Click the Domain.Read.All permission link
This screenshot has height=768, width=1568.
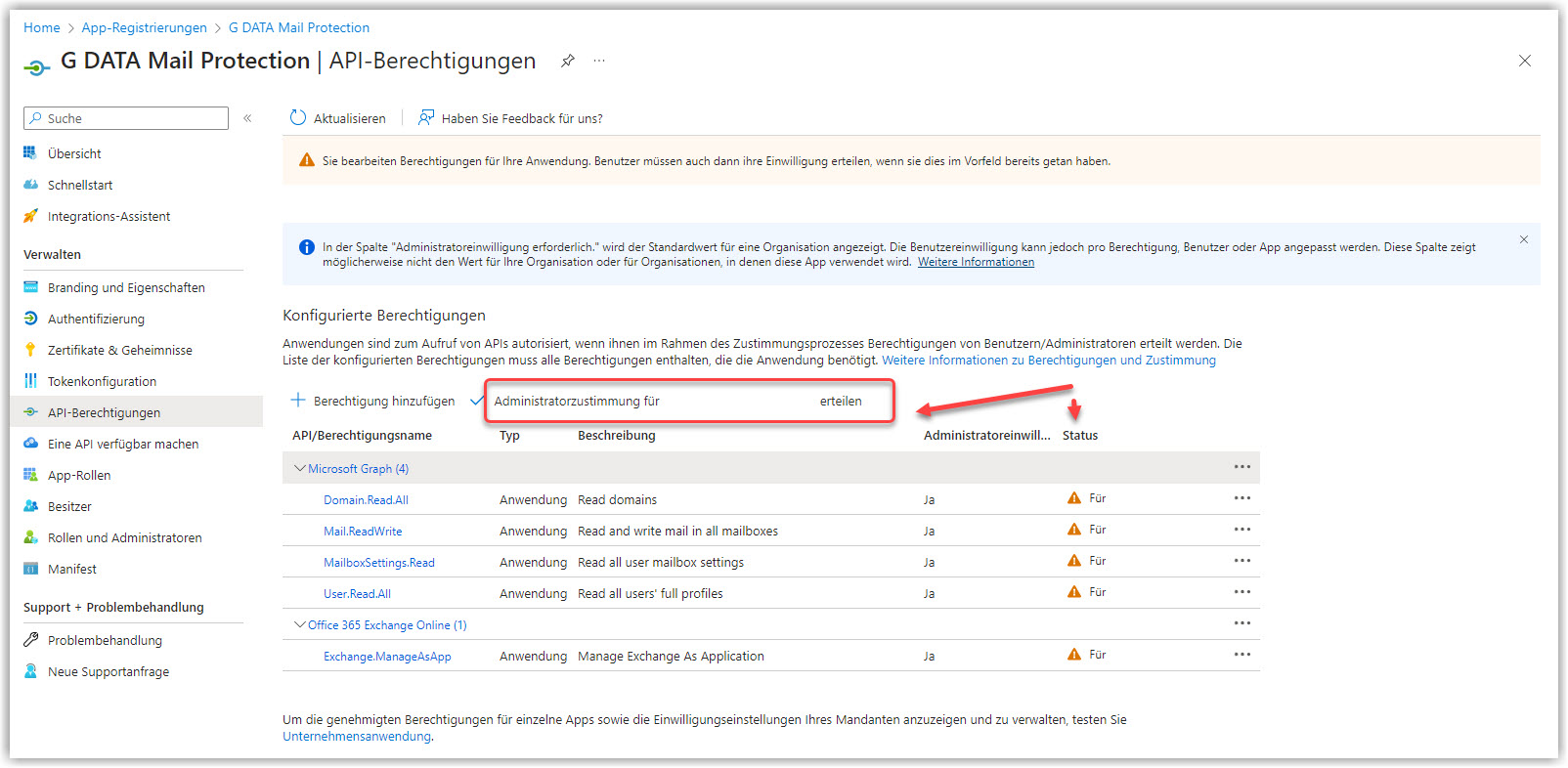coord(366,500)
